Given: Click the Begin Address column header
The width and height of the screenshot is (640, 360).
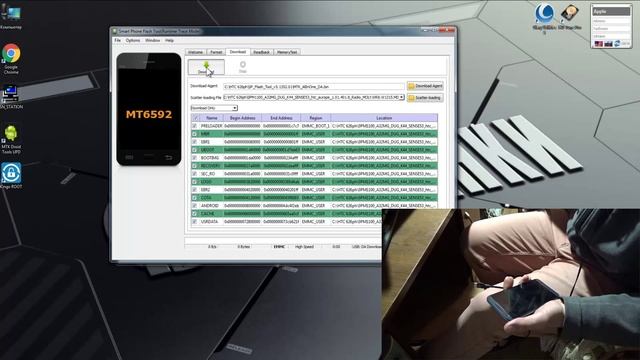Looking at the screenshot, I should 242,118.
